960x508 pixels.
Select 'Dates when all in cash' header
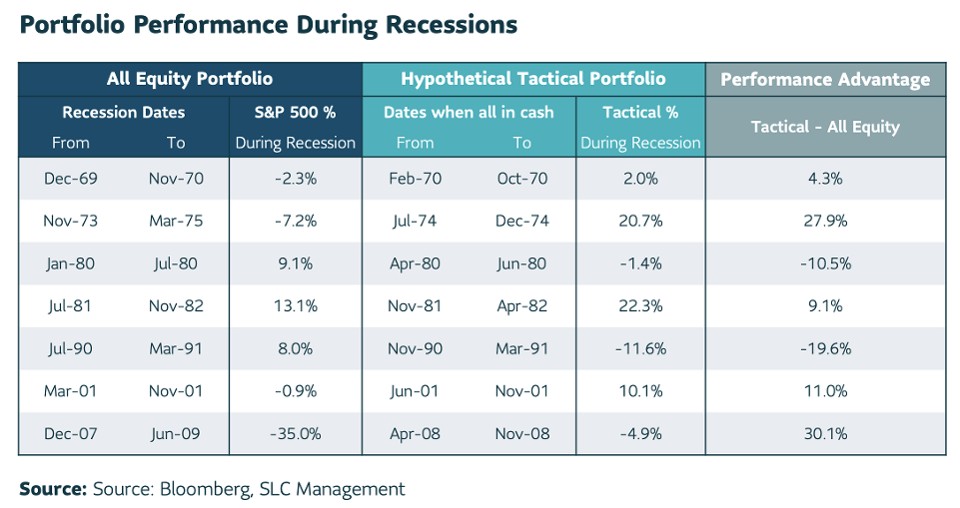[468, 112]
